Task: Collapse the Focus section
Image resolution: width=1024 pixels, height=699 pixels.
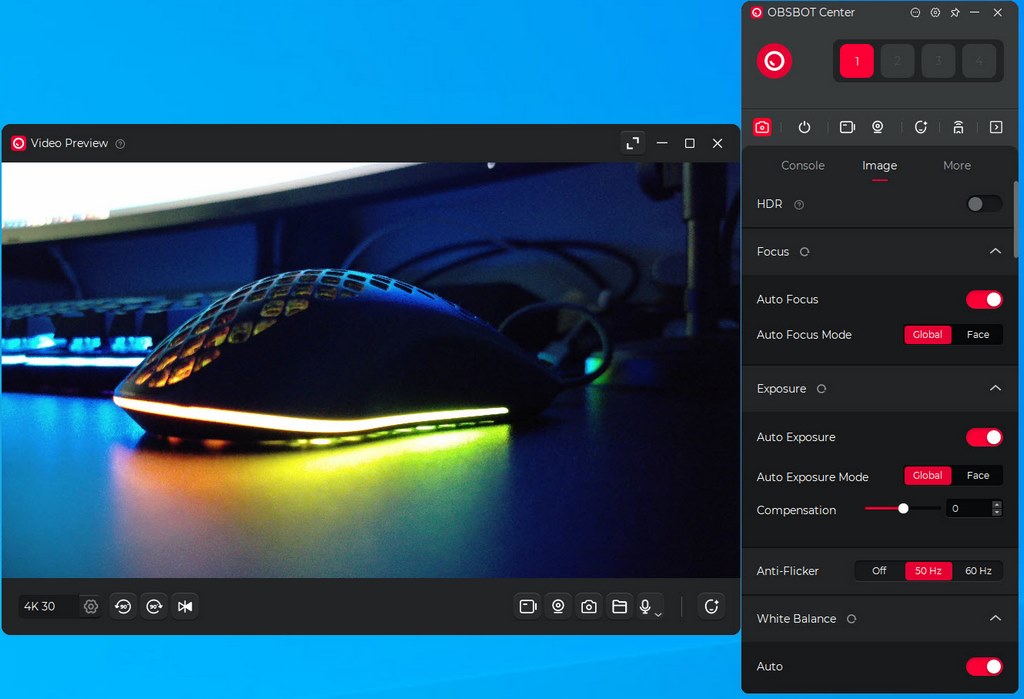Action: (995, 251)
